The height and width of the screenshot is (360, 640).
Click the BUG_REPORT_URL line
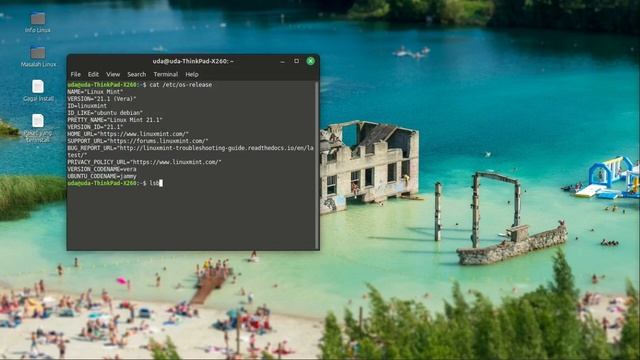tap(191, 151)
